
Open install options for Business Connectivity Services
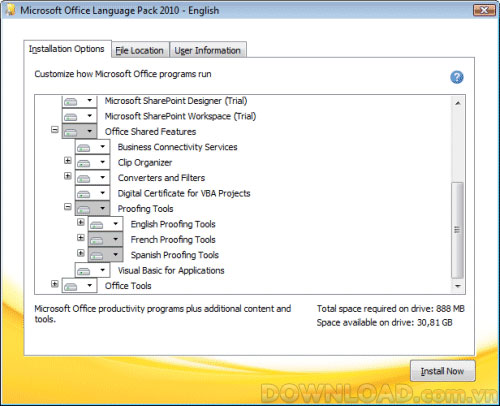(x=92, y=147)
